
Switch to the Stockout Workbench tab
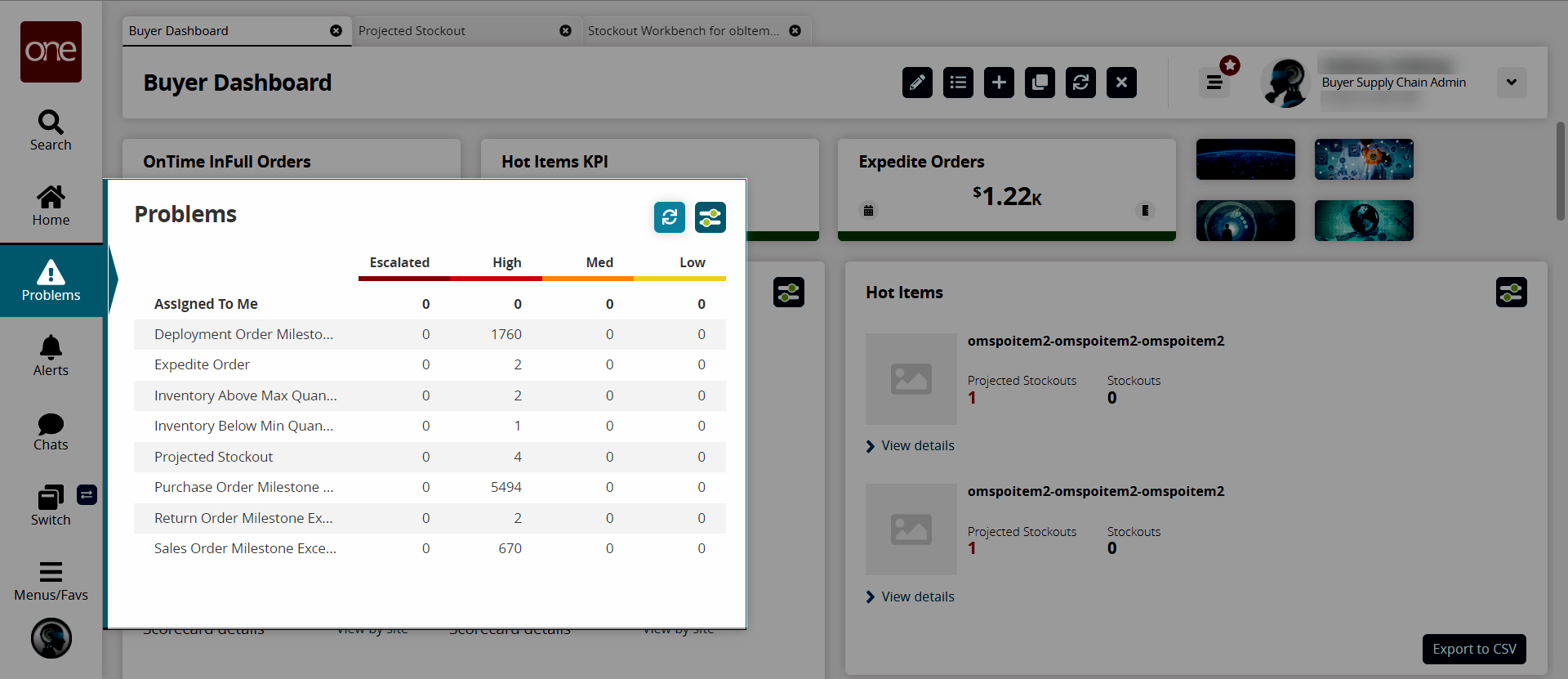pos(697,31)
